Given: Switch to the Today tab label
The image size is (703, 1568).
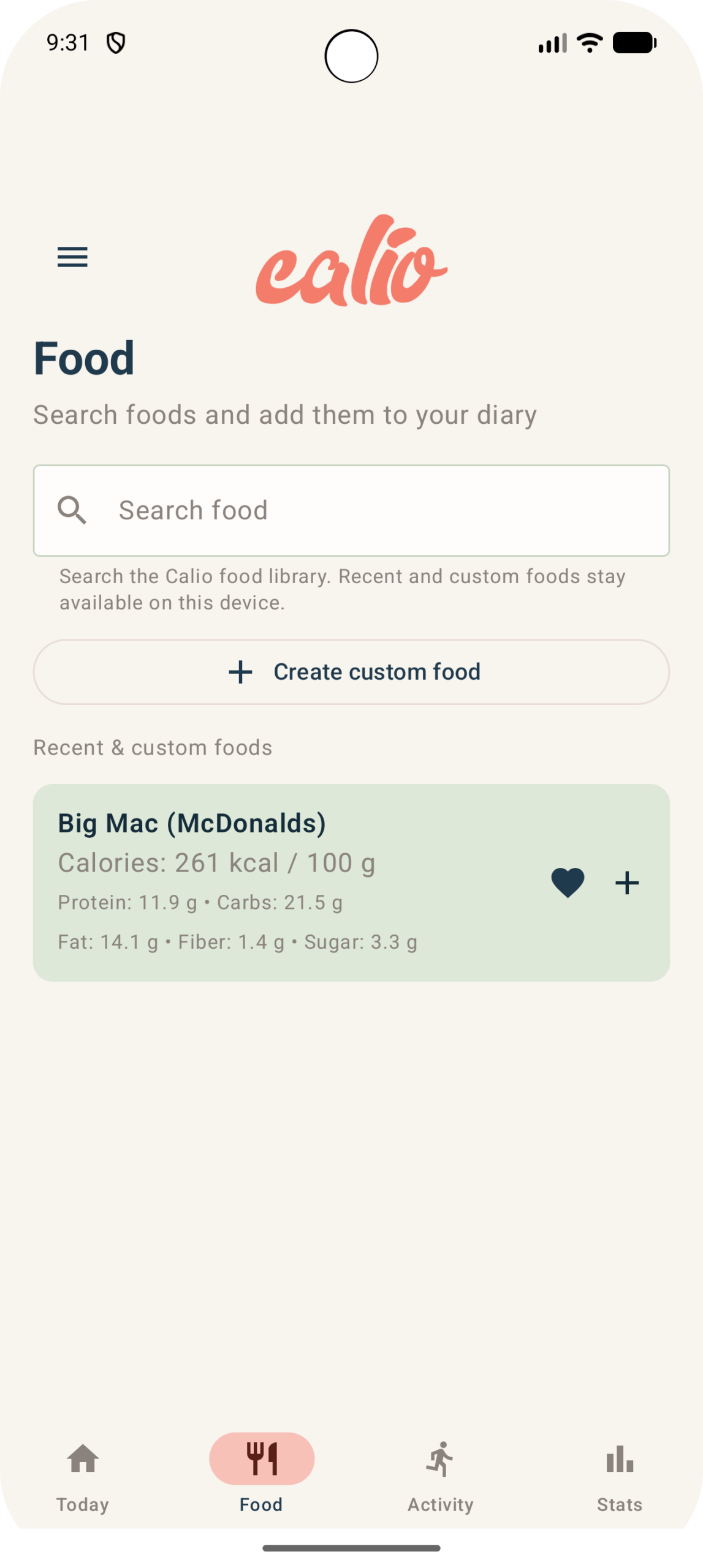Looking at the screenshot, I should pos(83,1504).
